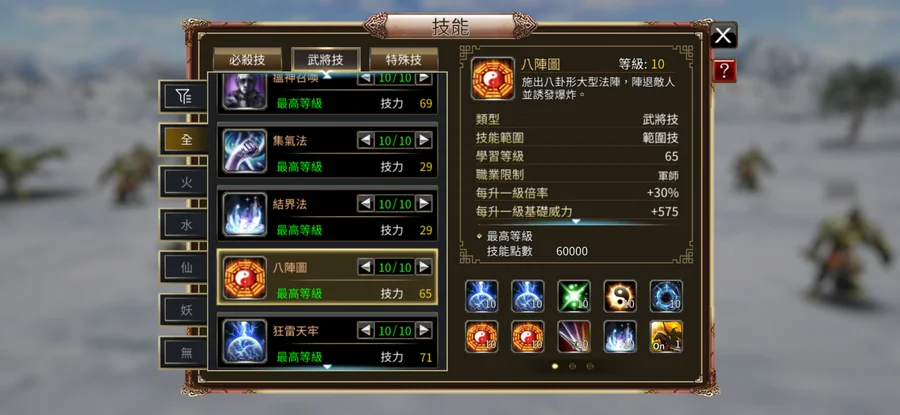The height and width of the screenshot is (415, 900).
Task: Decrease 狂雷天牢 level with left arrow
Action: [366, 331]
